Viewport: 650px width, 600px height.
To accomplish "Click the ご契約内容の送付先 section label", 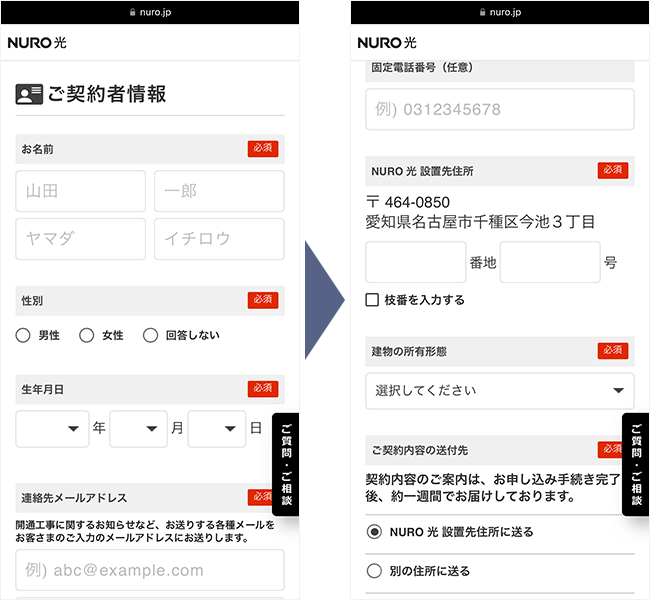I will [x=420, y=450].
